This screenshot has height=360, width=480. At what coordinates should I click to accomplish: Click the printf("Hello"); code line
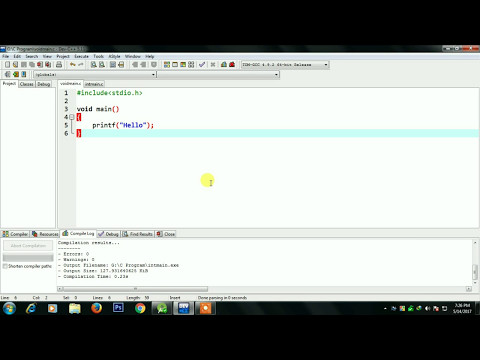click(x=123, y=125)
